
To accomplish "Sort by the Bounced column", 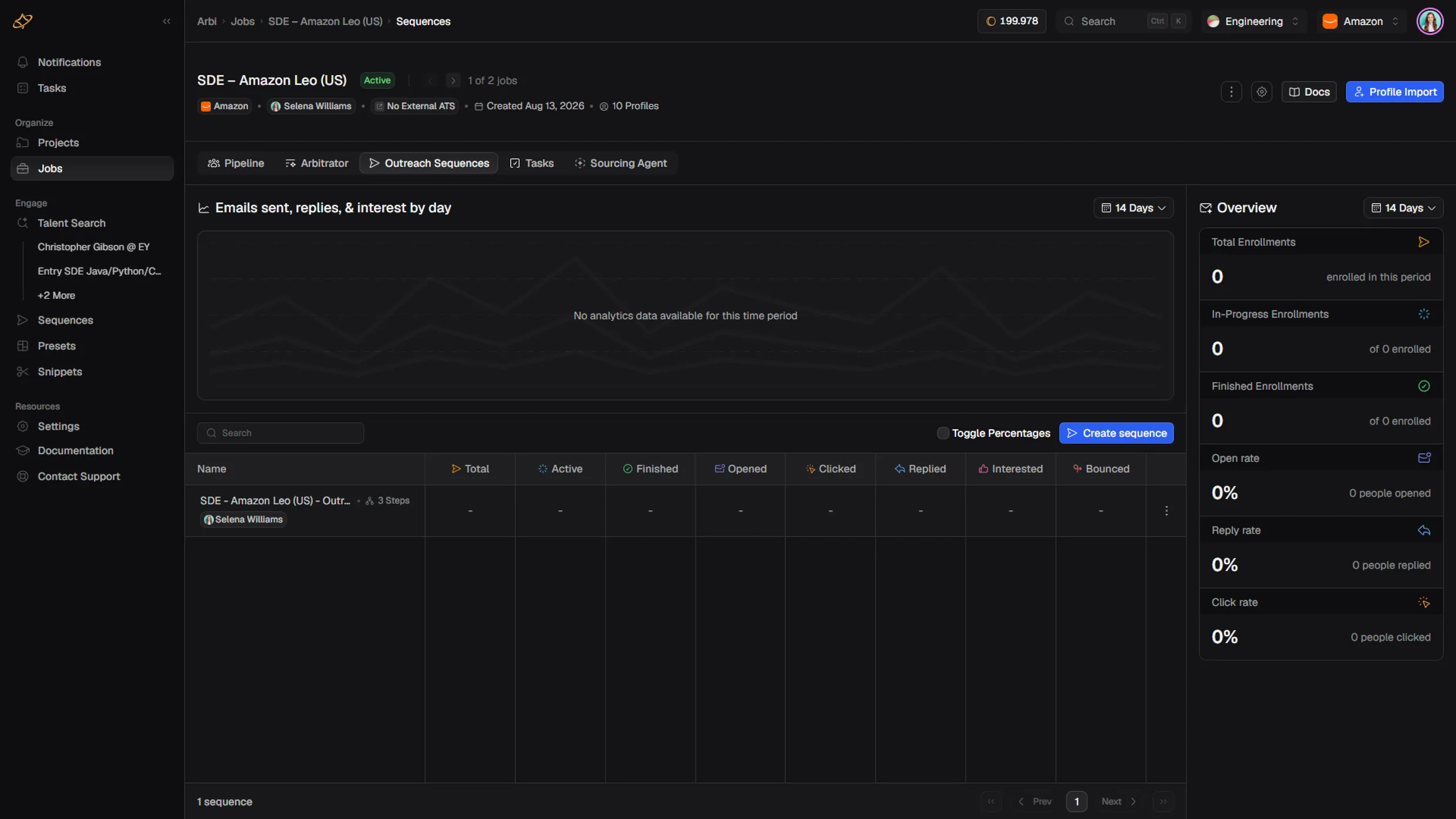I will pyautogui.click(x=1101, y=469).
